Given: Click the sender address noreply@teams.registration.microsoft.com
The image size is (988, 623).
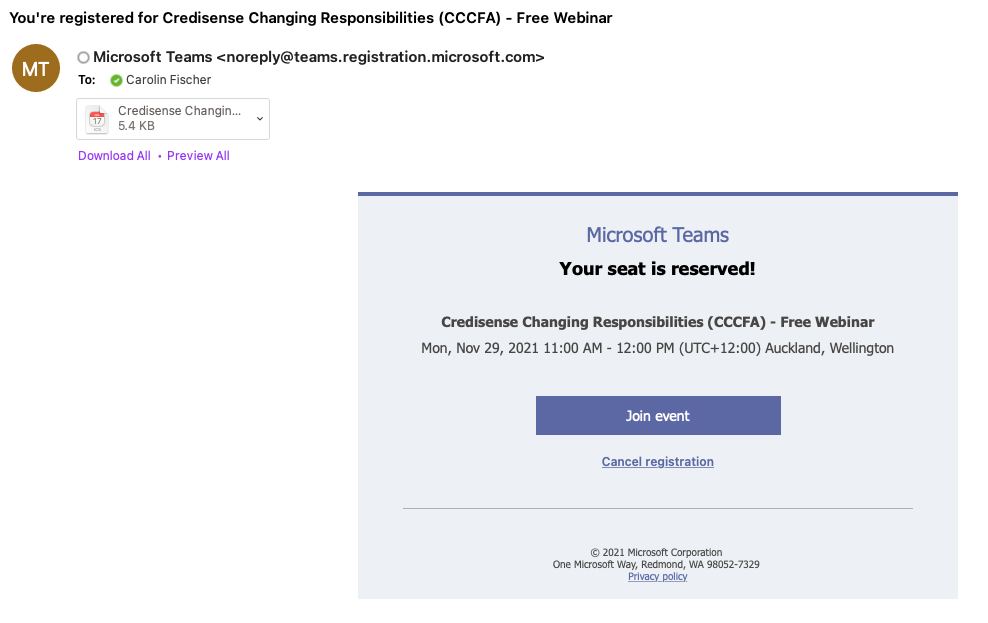Looking at the screenshot, I should (381, 57).
